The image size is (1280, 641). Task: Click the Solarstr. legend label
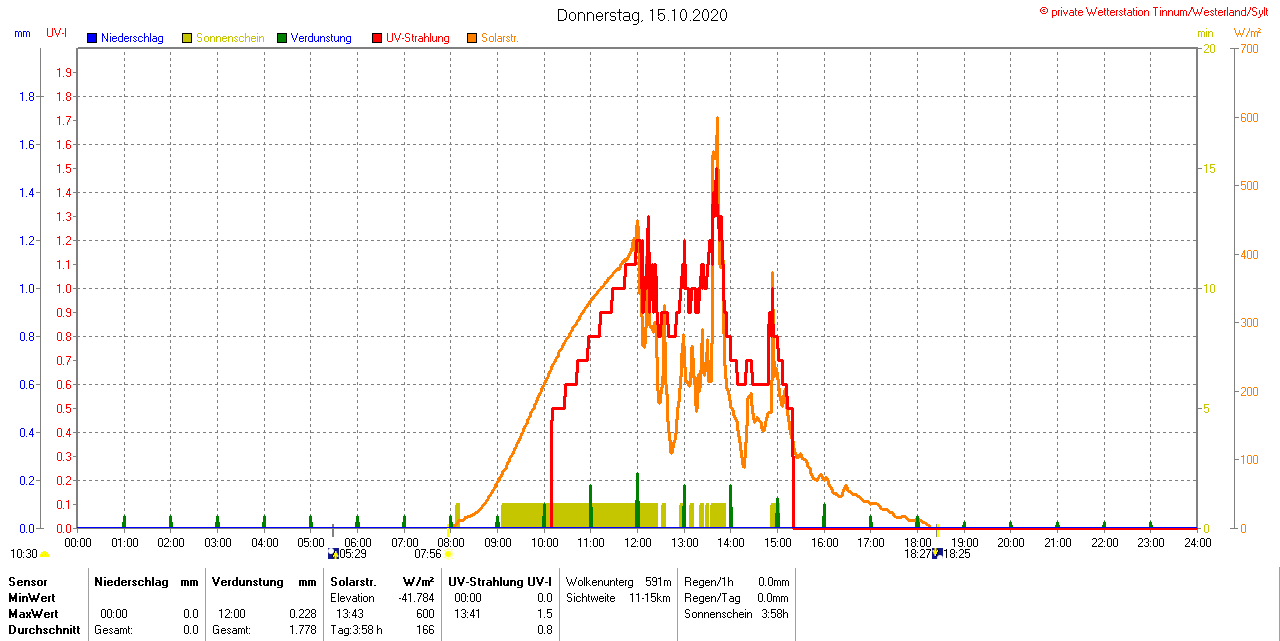[499, 38]
